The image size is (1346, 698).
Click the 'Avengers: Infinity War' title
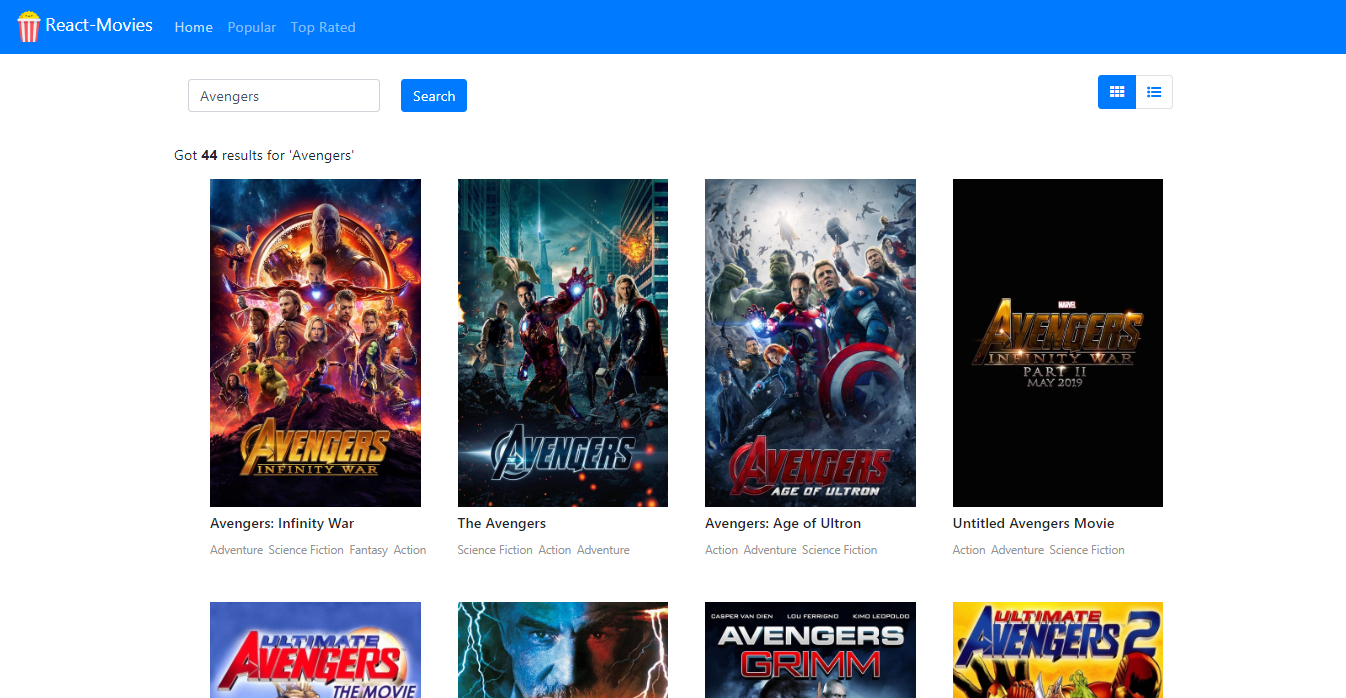tap(282, 523)
